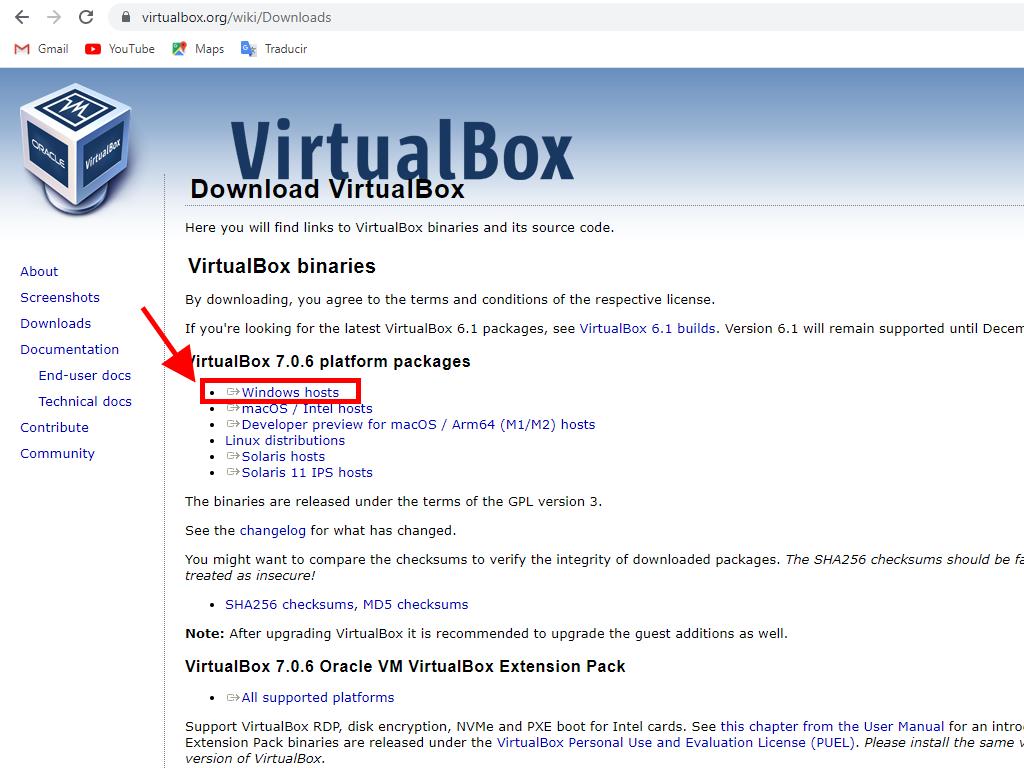The height and width of the screenshot is (768, 1024).
Task: Click external link icon beside Solaris 11 IPS hosts
Action: click(232, 472)
